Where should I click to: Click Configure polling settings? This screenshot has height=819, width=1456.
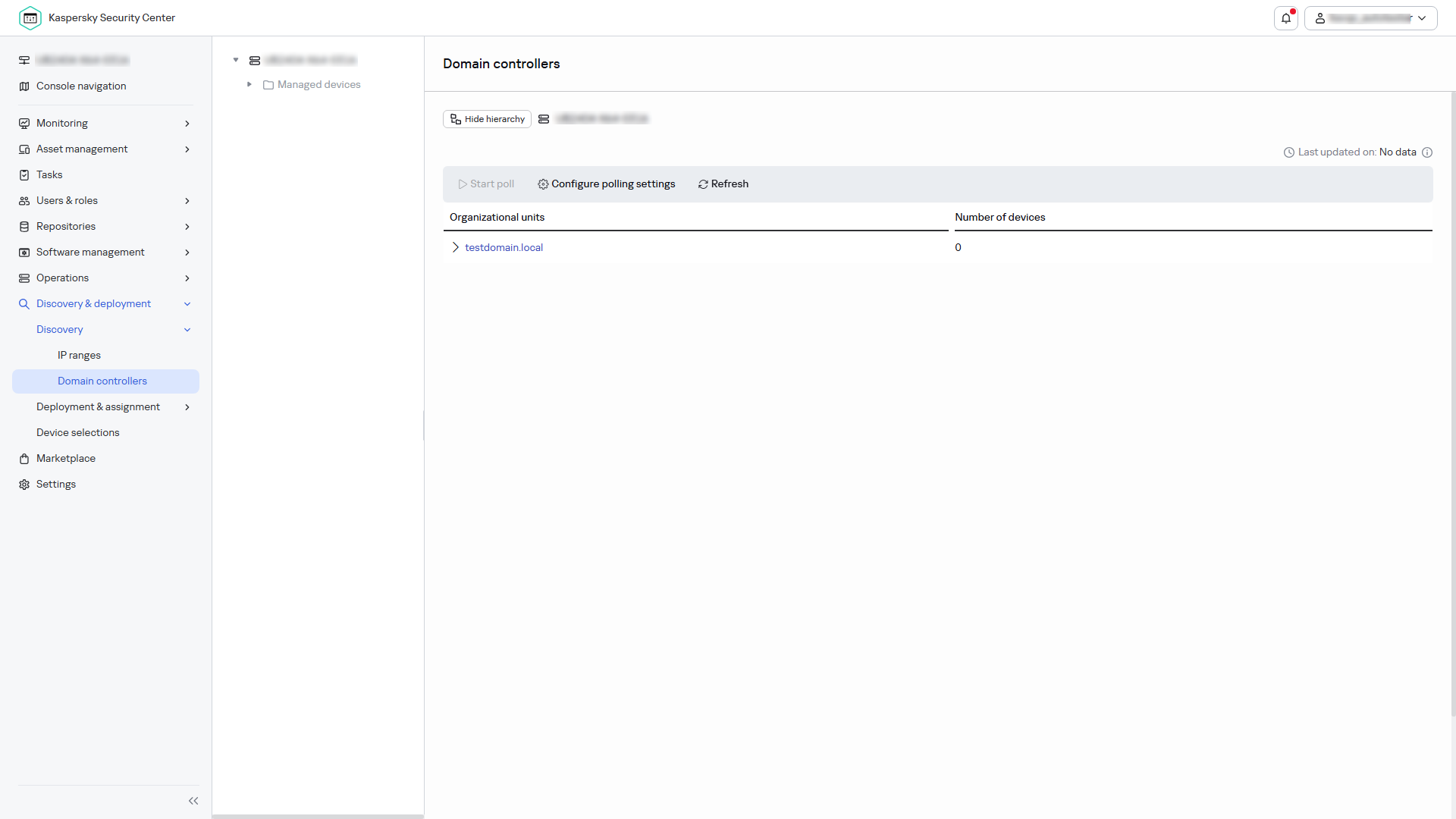pos(606,184)
